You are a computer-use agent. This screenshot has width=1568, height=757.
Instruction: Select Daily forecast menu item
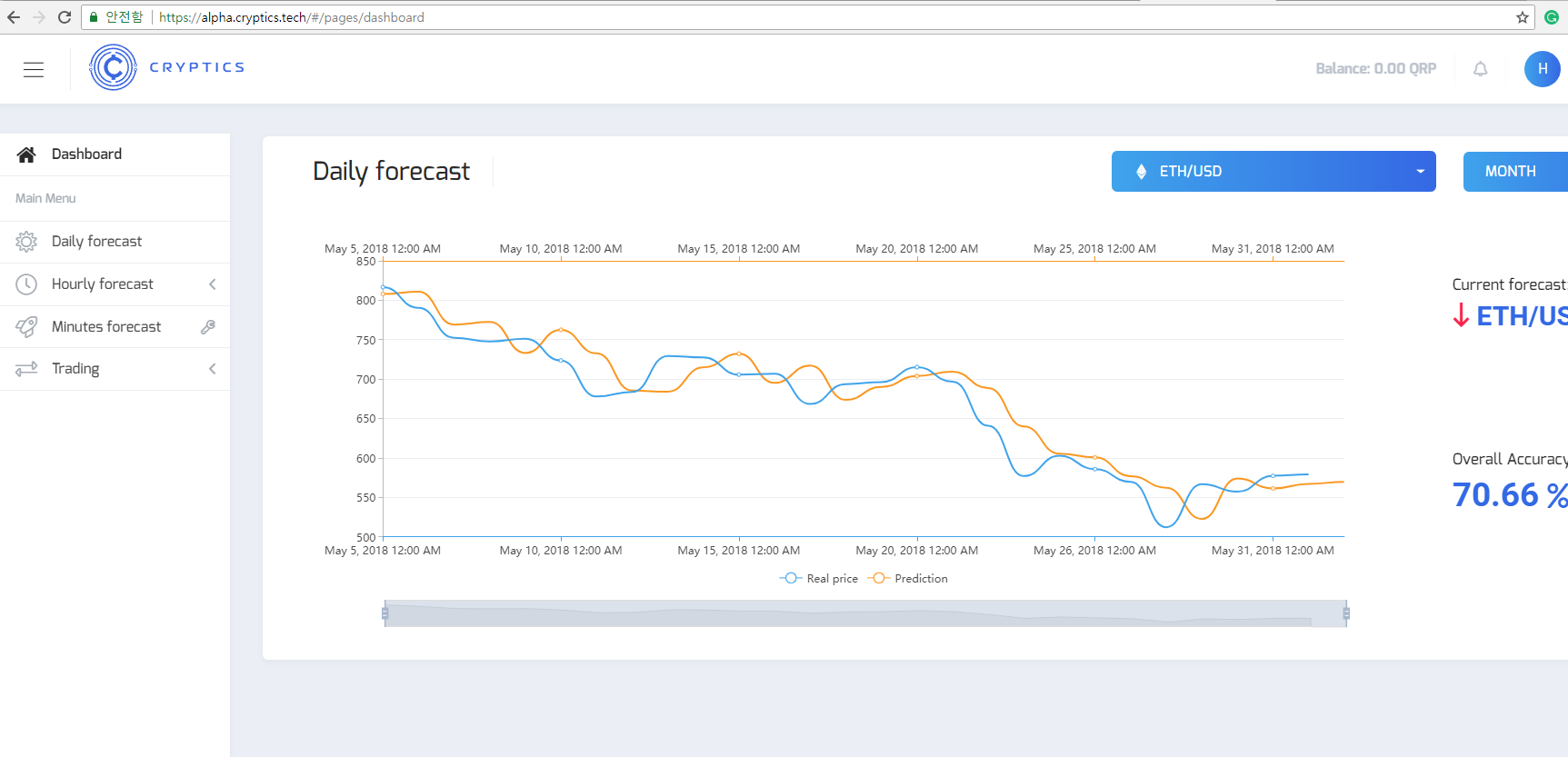(x=115, y=242)
